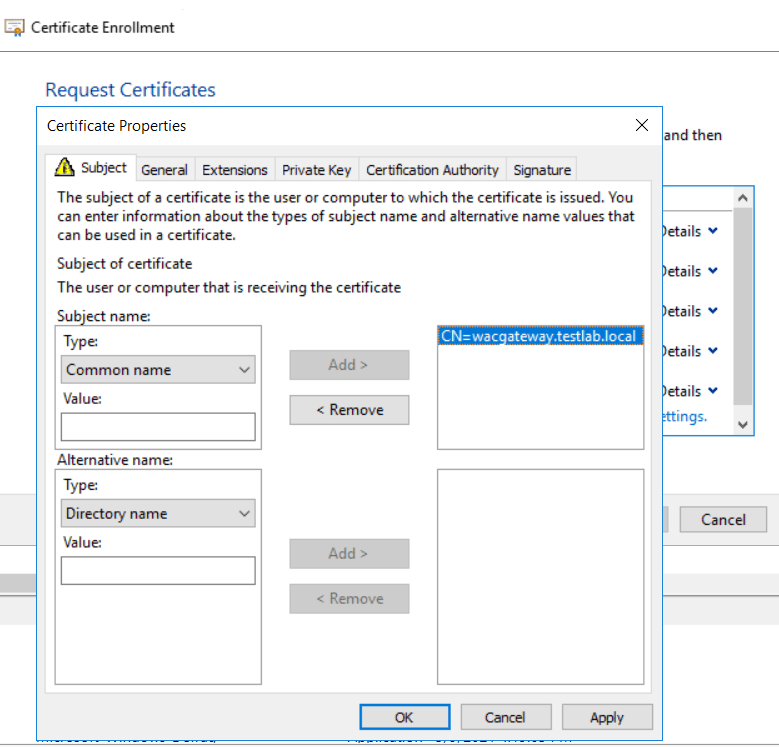779x747 pixels.
Task: Expand the third Details chevron
Action: [713, 310]
